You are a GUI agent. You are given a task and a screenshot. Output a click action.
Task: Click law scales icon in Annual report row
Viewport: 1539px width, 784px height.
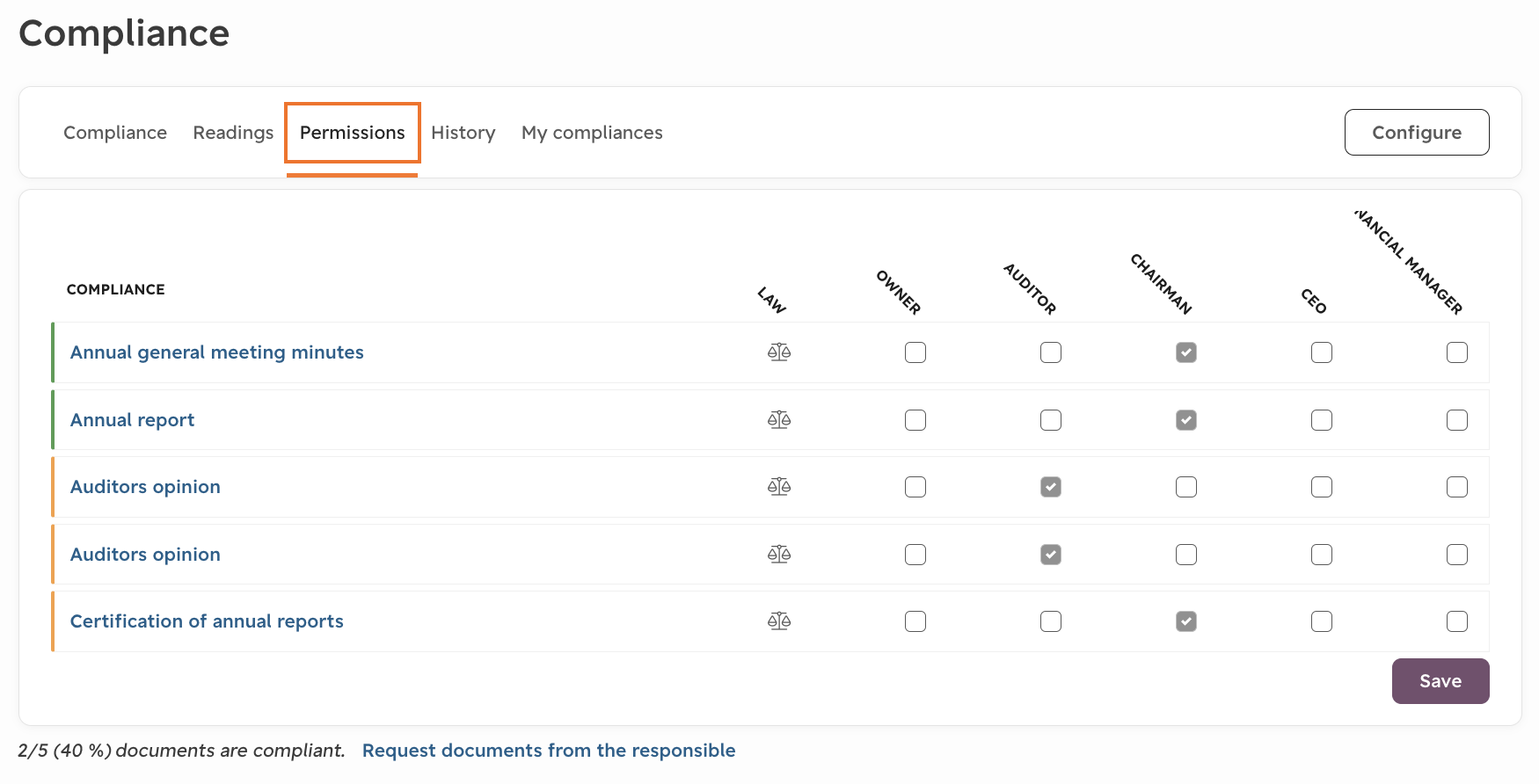coord(779,420)
